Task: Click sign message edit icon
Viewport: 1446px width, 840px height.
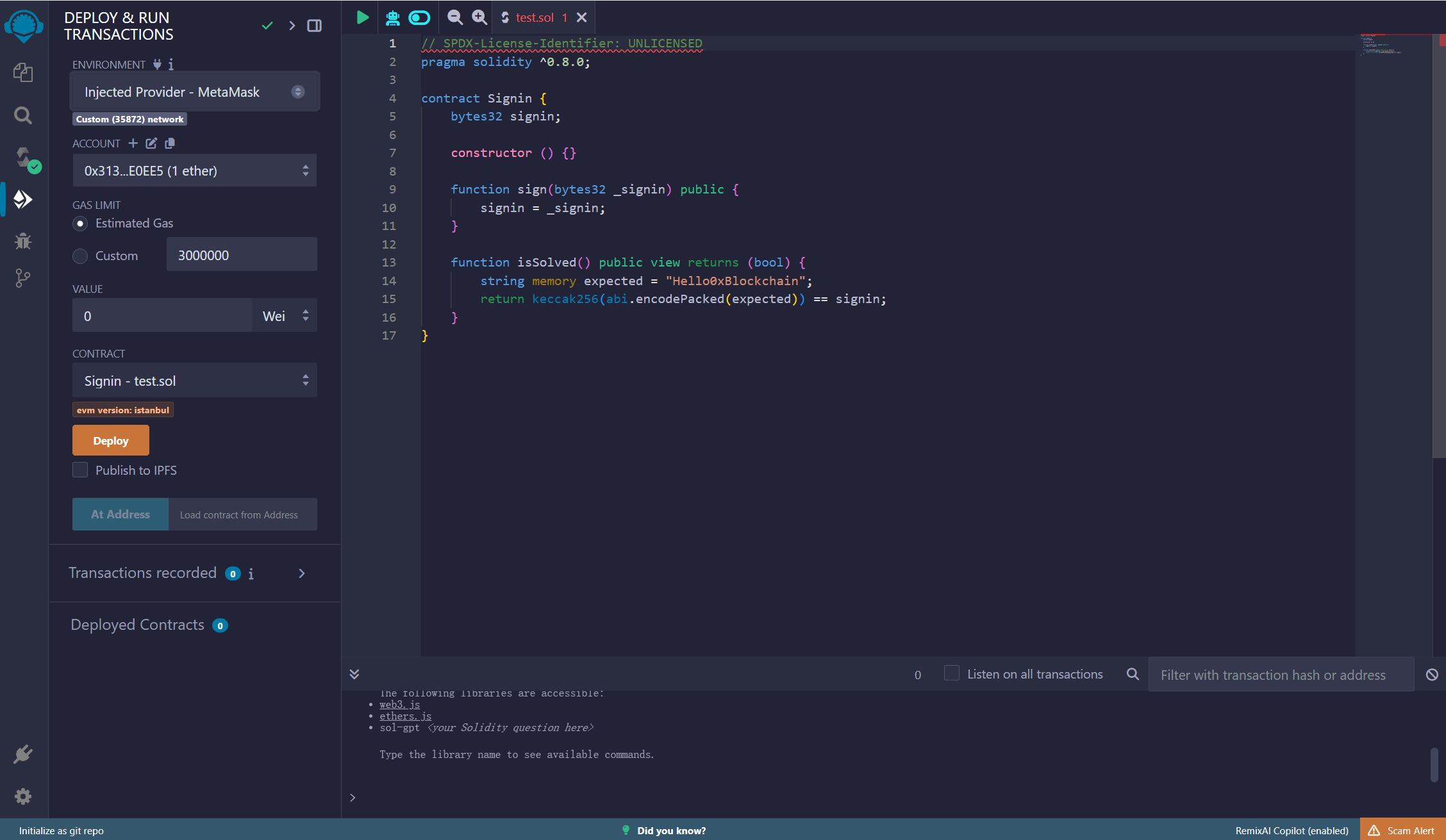Action: [151, 143]
